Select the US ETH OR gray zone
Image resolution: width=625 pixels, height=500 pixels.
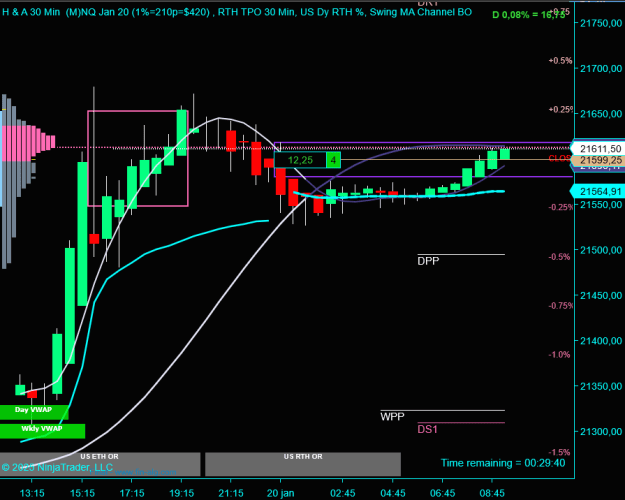click(100, 464)
